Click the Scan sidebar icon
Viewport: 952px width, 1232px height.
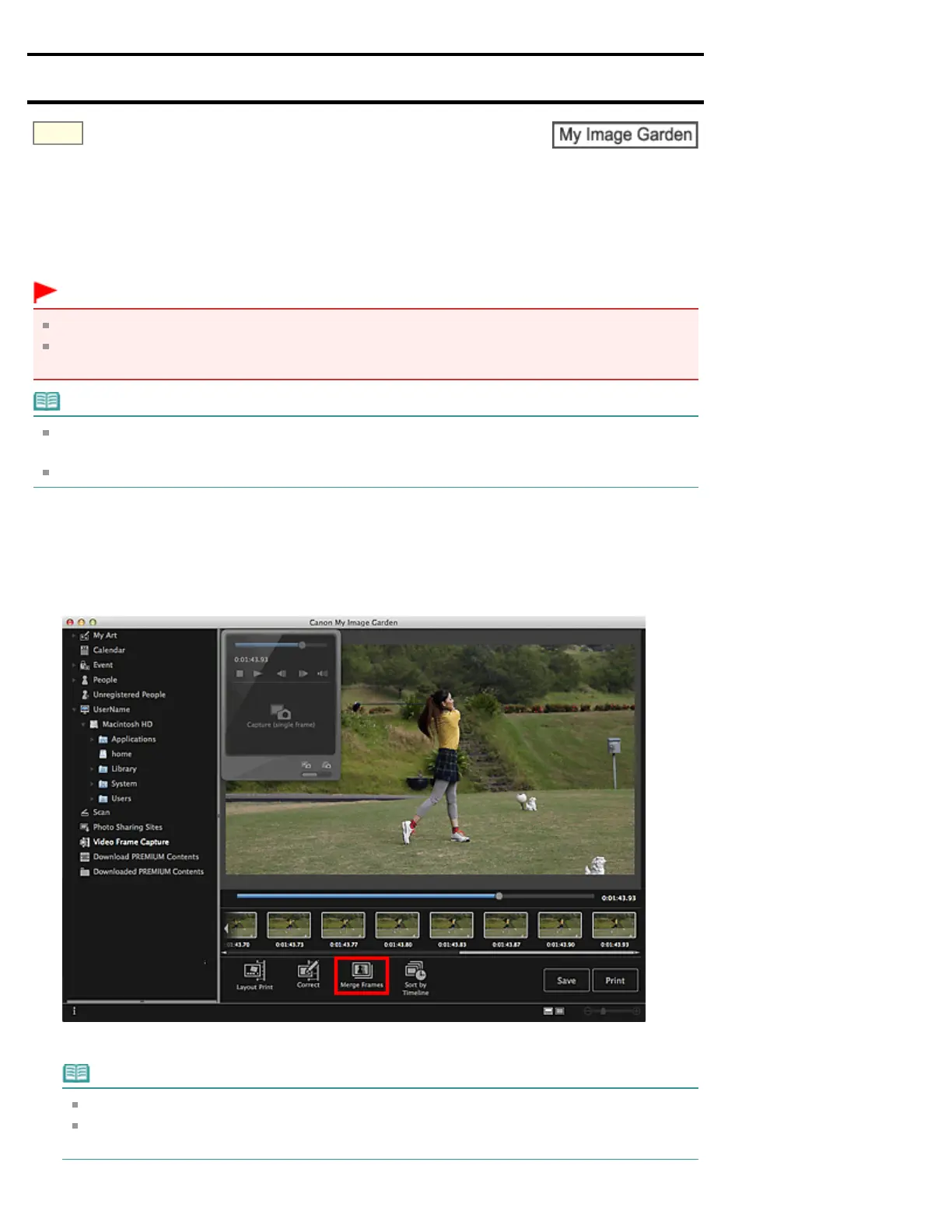pos(85,812)
